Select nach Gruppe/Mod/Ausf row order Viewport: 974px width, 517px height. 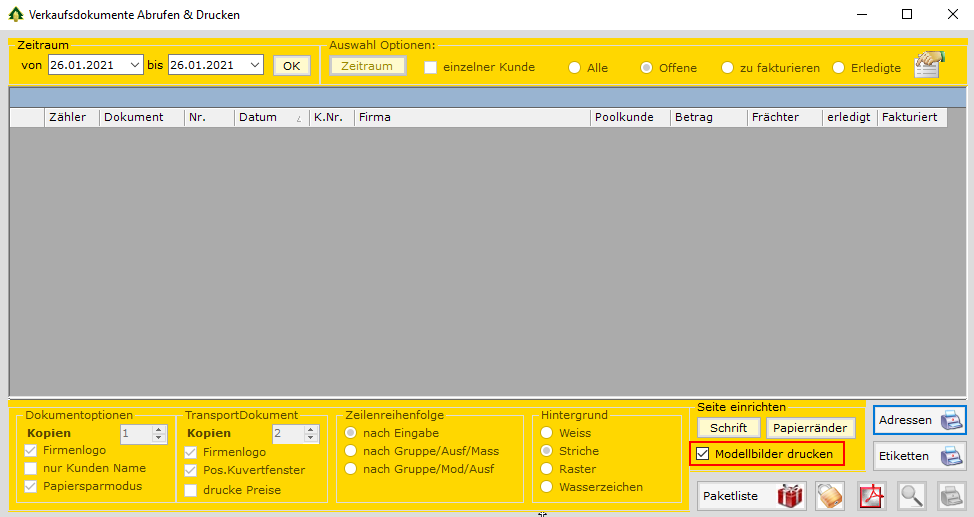click(x=351, y=469)
